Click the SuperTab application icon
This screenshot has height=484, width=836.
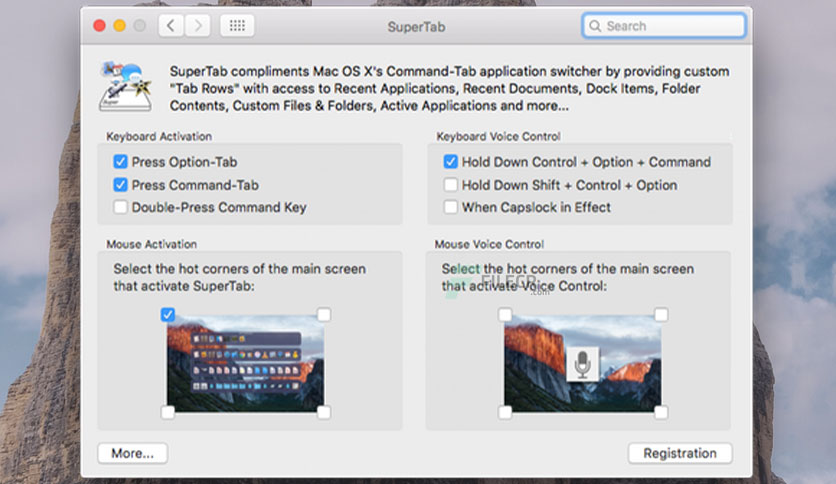click(125, 86)
